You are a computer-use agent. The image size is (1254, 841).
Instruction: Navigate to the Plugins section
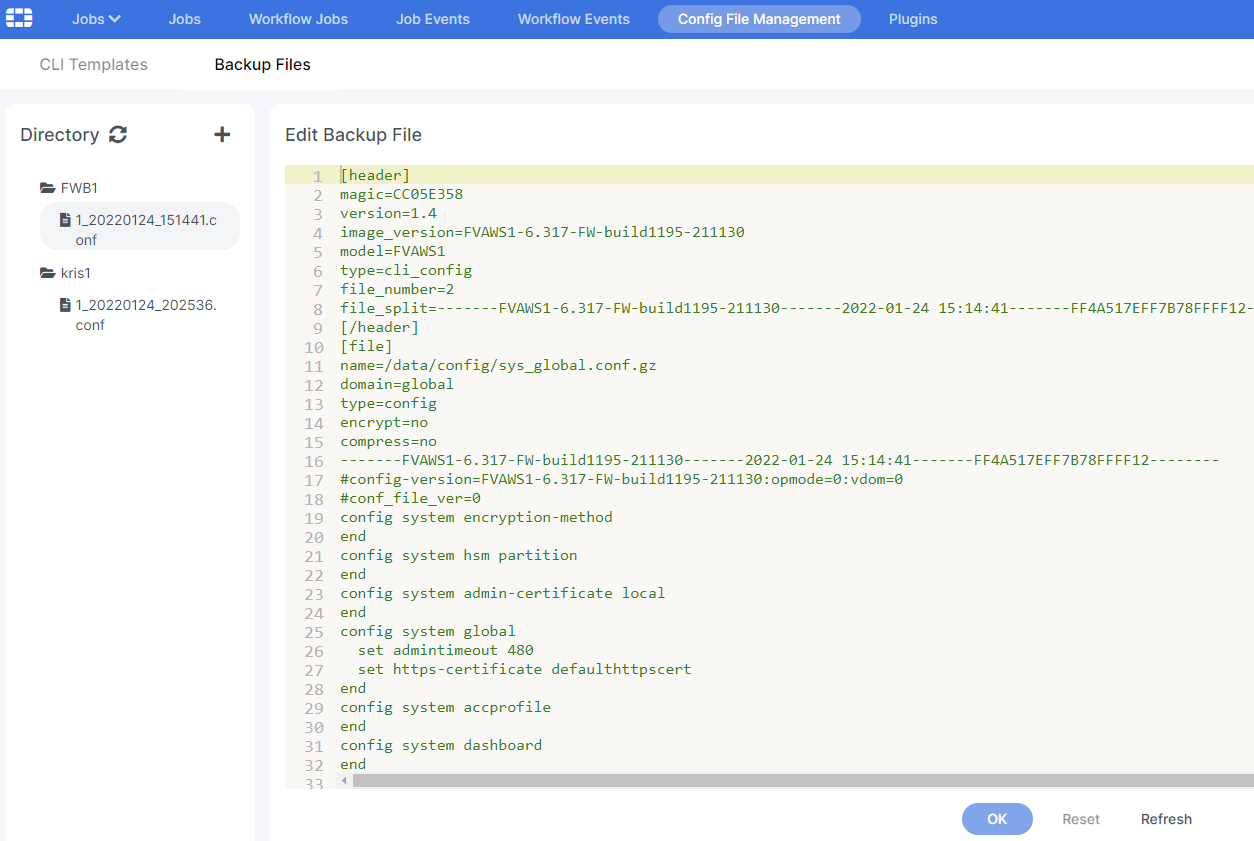912,18
